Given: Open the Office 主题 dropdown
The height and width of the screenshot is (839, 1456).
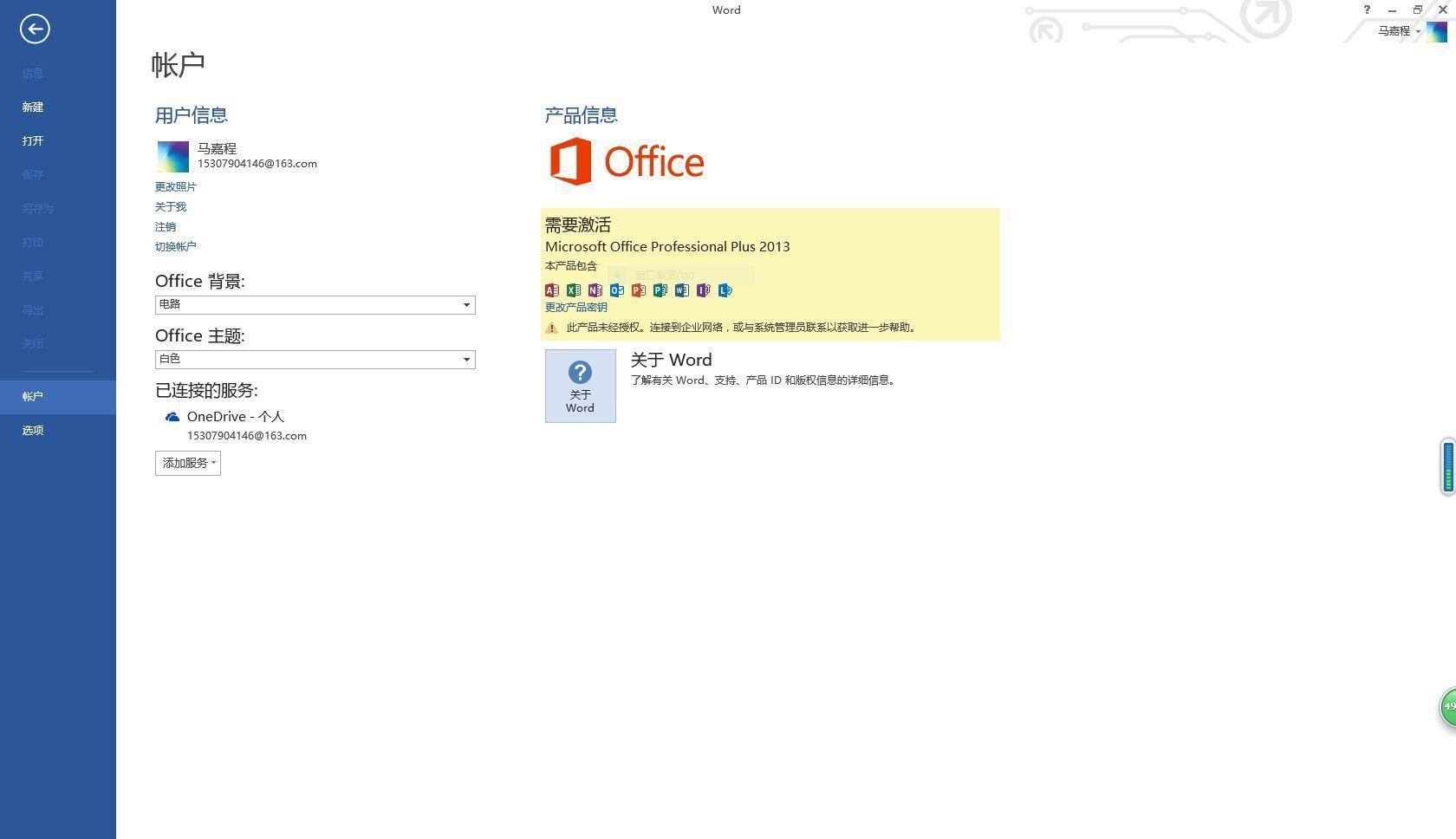Looking at the screenshot, I should (315, 360).
